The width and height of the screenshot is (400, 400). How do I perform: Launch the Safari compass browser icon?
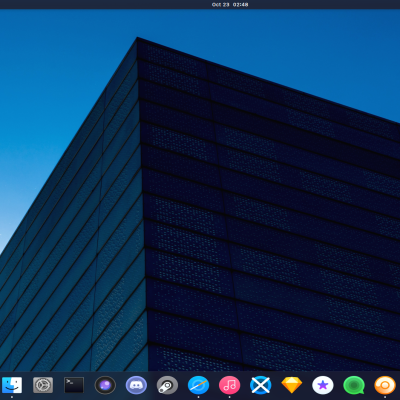click(198, 385)
